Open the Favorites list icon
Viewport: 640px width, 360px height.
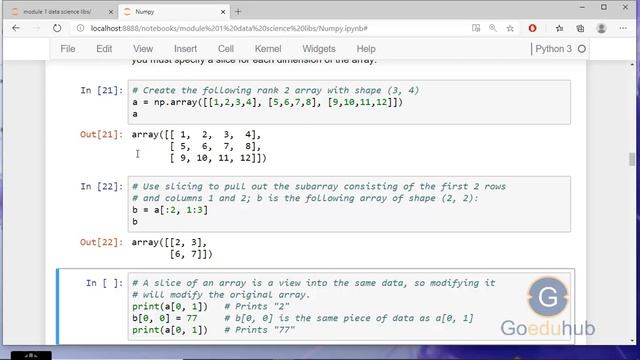(x=560, y=28)
